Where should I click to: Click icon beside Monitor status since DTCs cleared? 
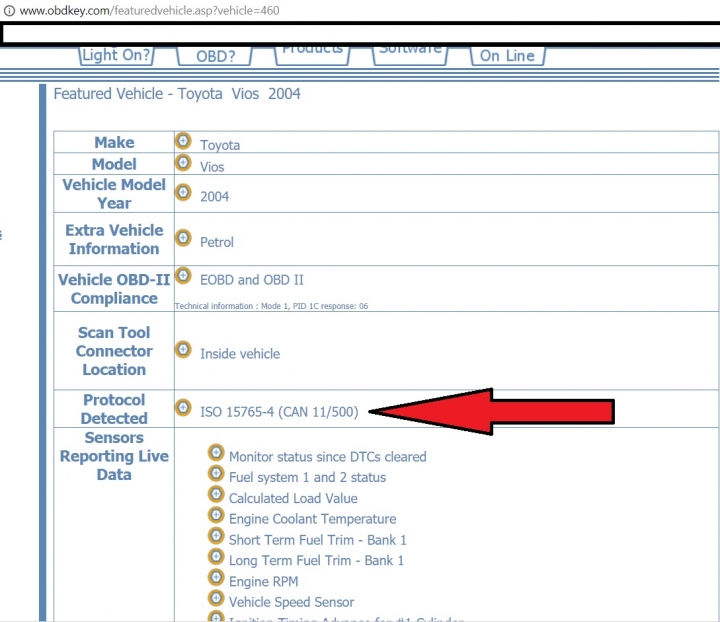click(x=216, y=452)
